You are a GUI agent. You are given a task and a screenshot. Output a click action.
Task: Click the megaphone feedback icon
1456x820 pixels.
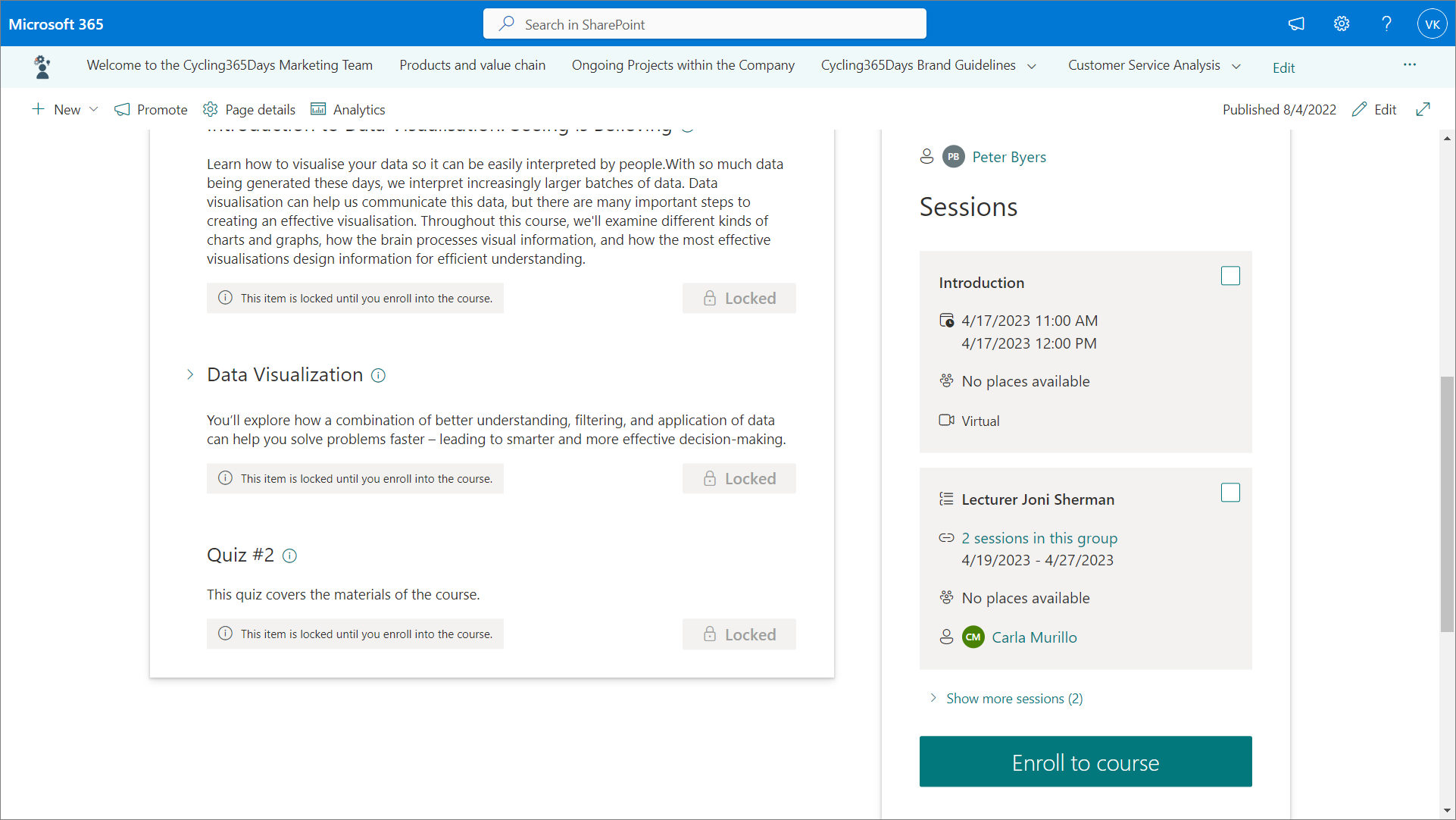point(1296,23)
